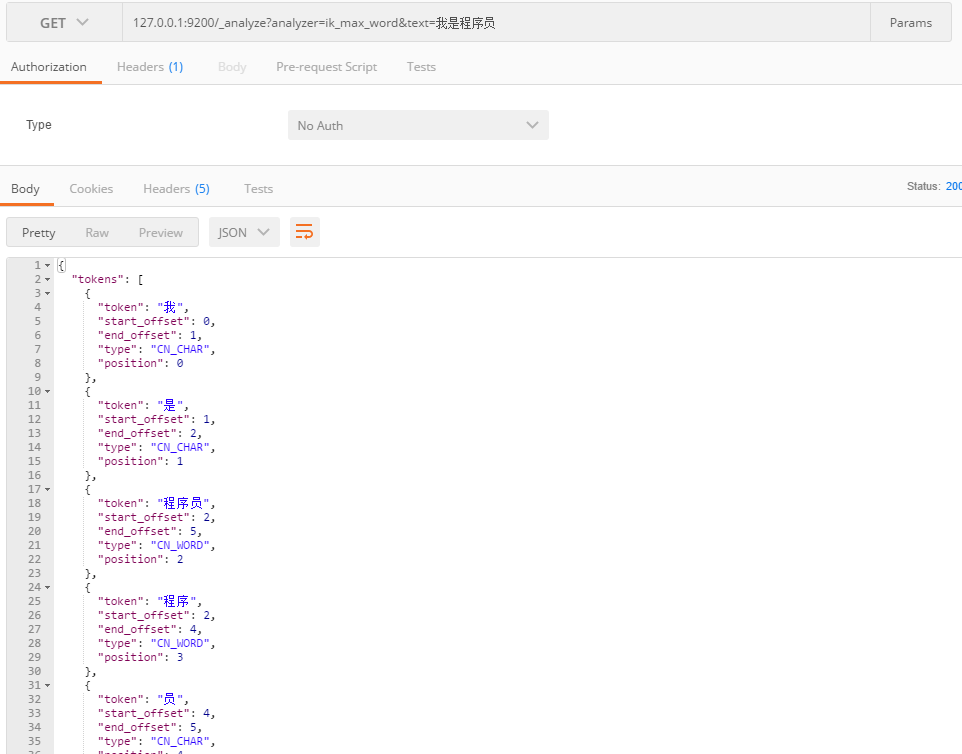Switch the response view to Raw
The image size is (962, 754).
(97, 233)
